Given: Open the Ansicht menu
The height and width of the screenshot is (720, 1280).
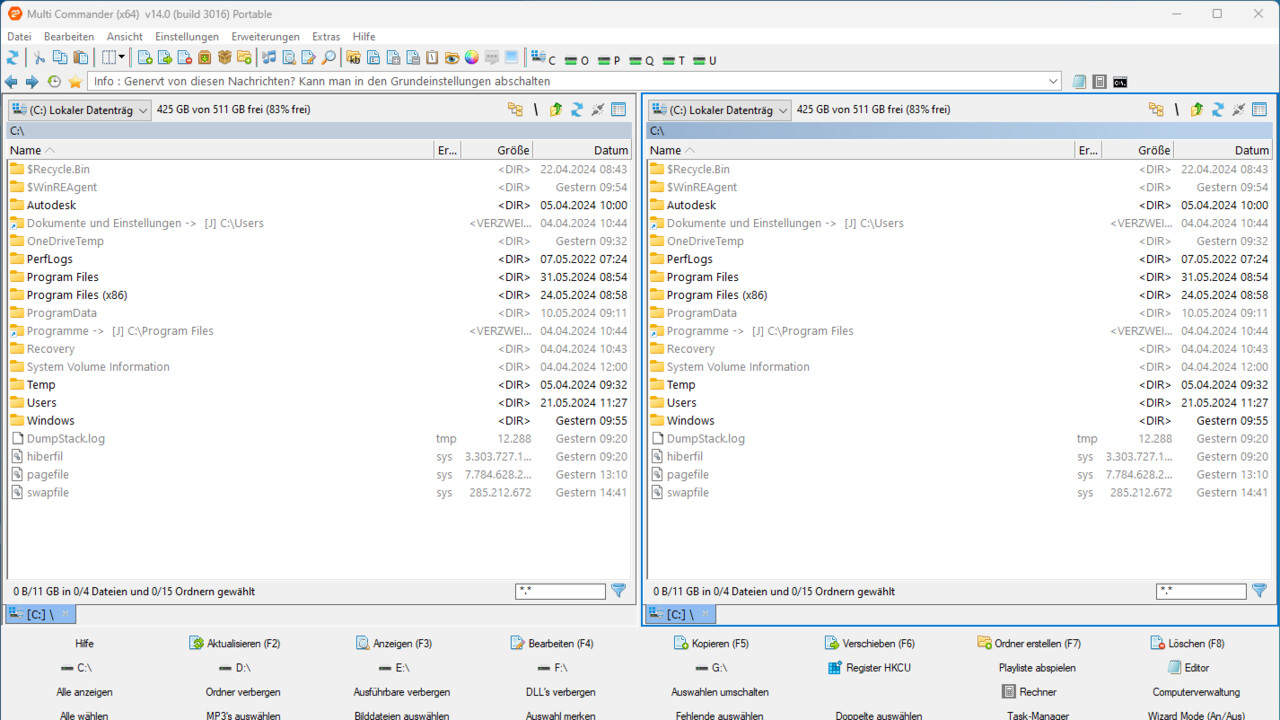Looking at the screenshot, I should tap(125, 36).
